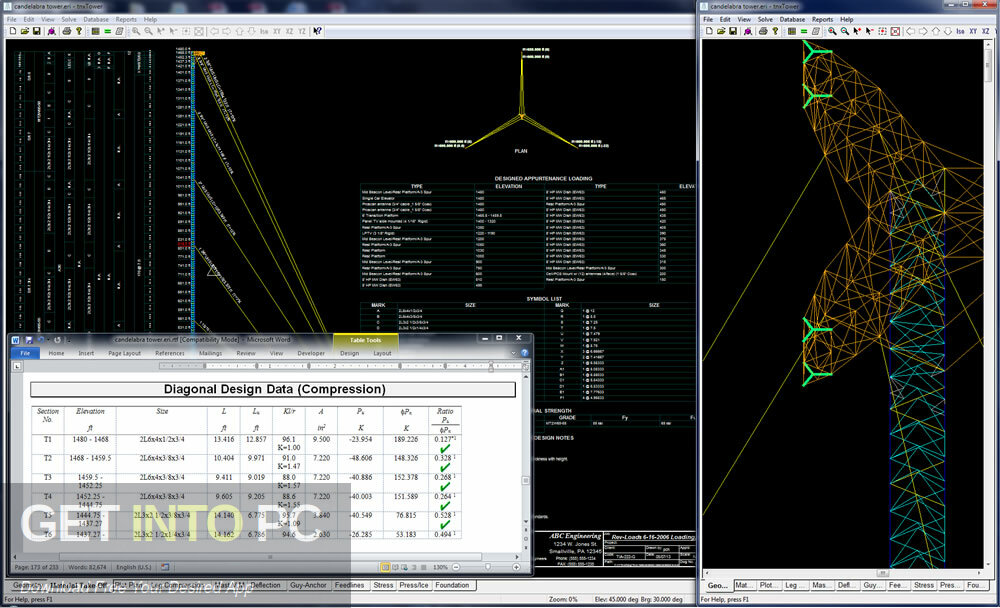The width and height of the screenshot is (1000, 608).
Task: Click context help pointer icon in left tnxTower toolbar
Action: [317, 31]
